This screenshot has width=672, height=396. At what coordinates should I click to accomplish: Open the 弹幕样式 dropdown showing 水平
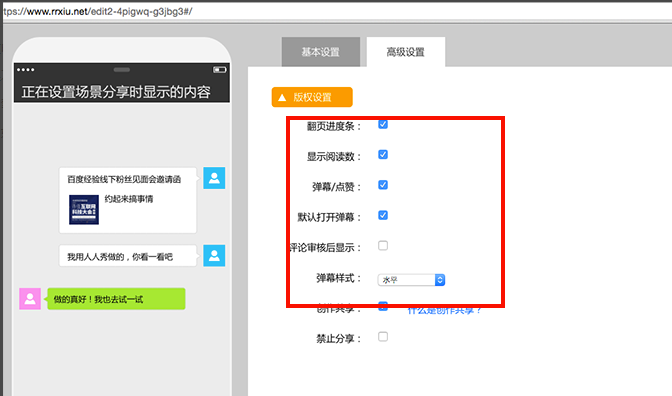[x=411, y=280]
